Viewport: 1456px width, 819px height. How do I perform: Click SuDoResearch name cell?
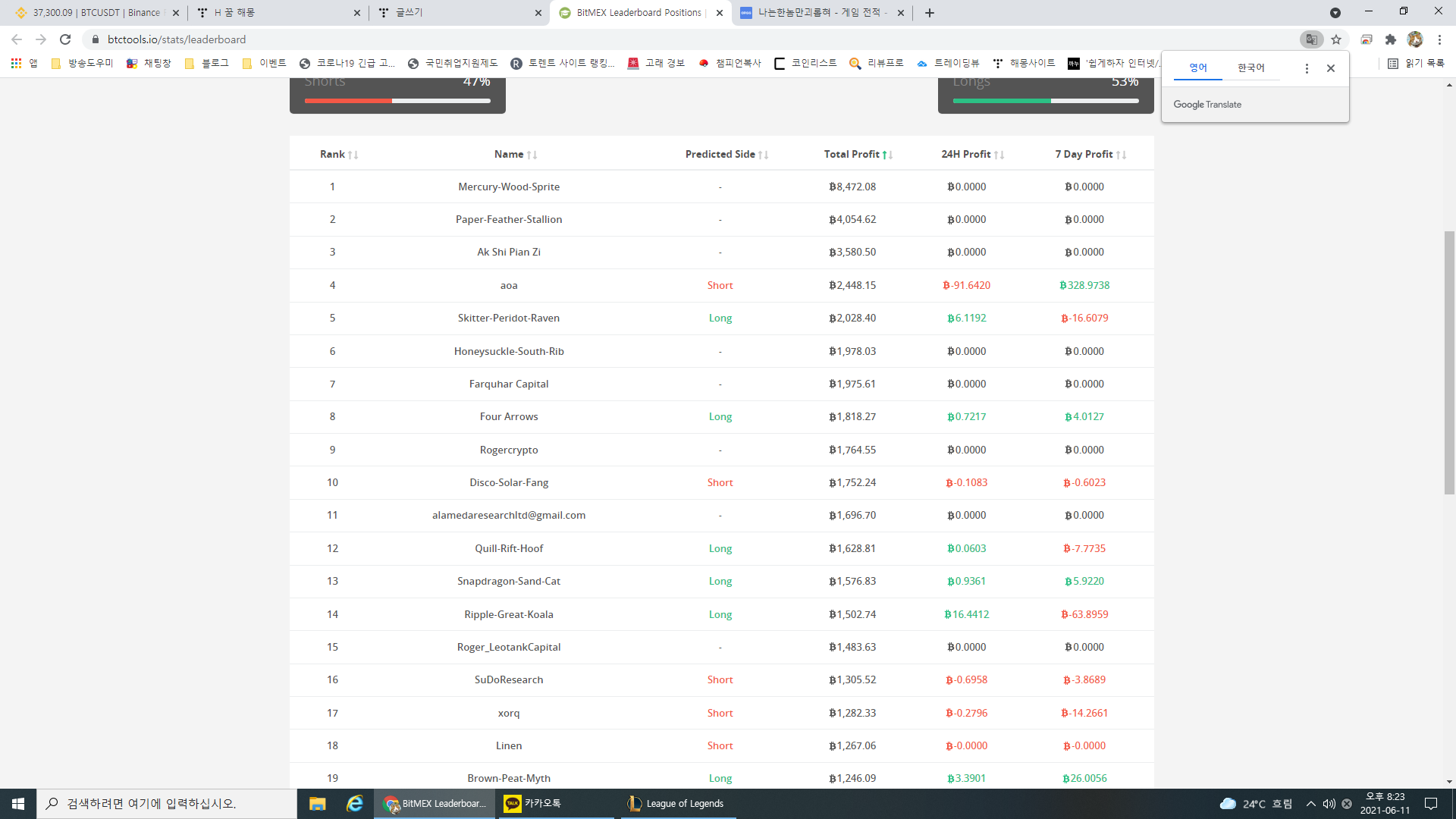(x=509, y=679)
